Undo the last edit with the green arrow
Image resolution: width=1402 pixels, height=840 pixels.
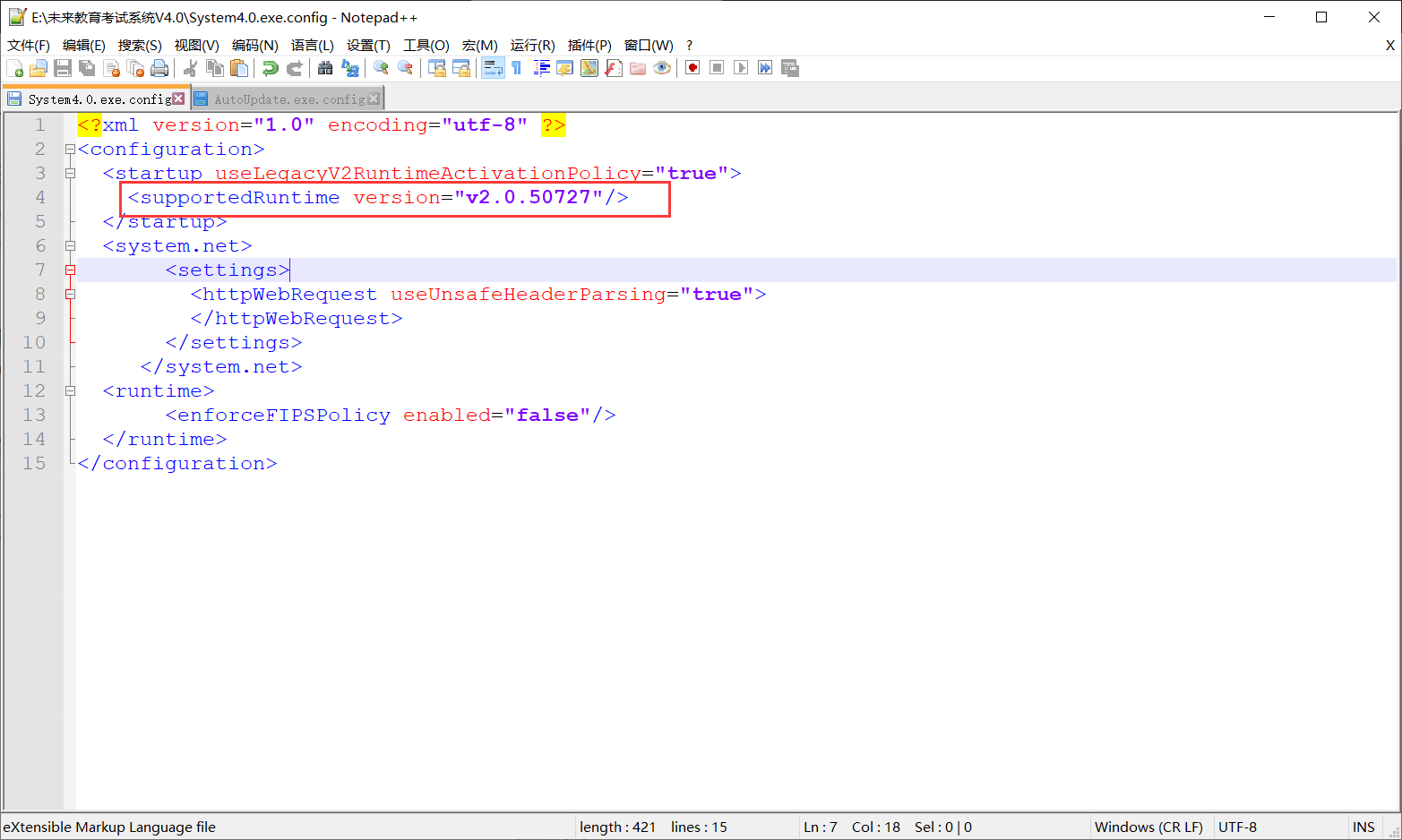pyautogui.click(x=270, y=68)
